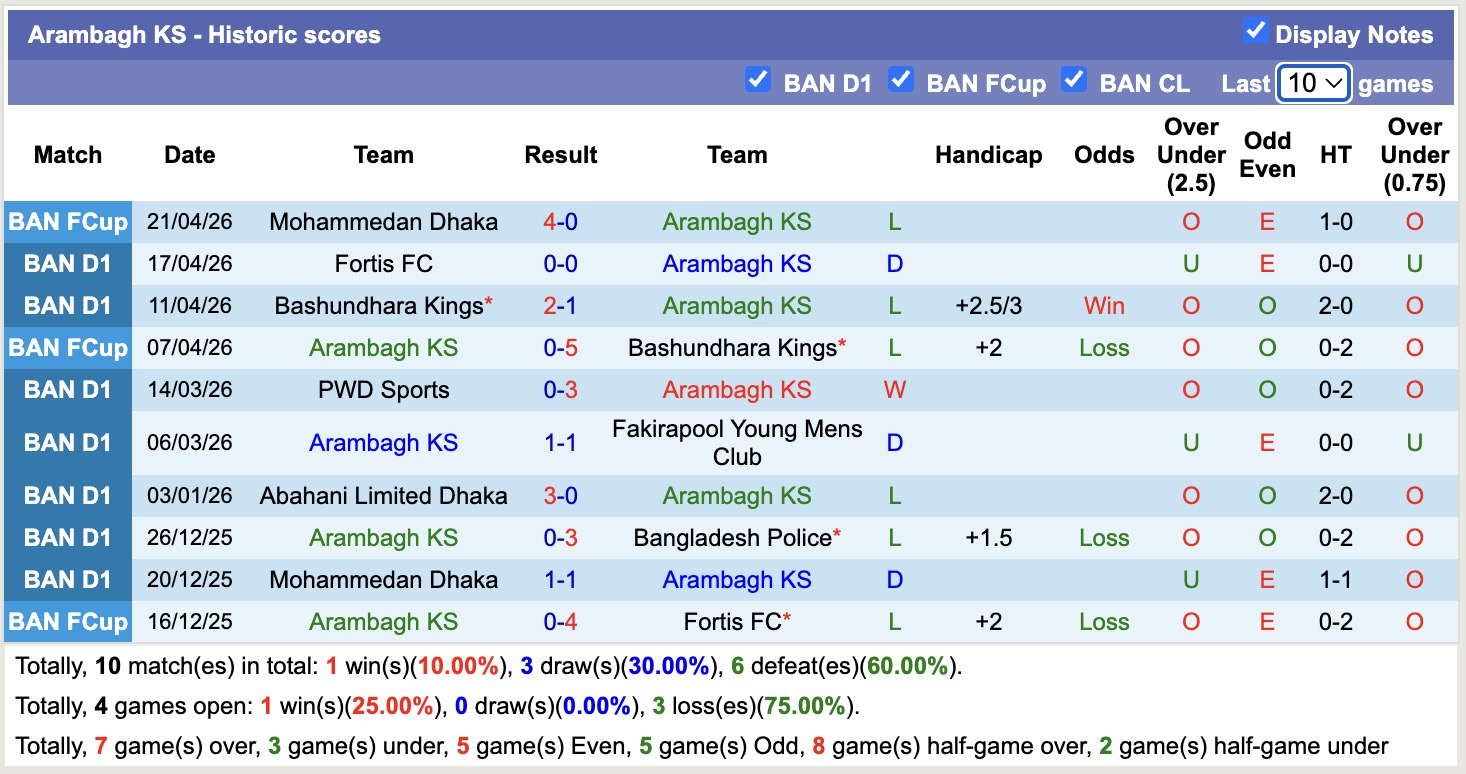Image resolution: width=1466 pixels, height=774 pixels.
Task: Click the BAN D1 label dated 03/01/26
Action: point(68,496)
